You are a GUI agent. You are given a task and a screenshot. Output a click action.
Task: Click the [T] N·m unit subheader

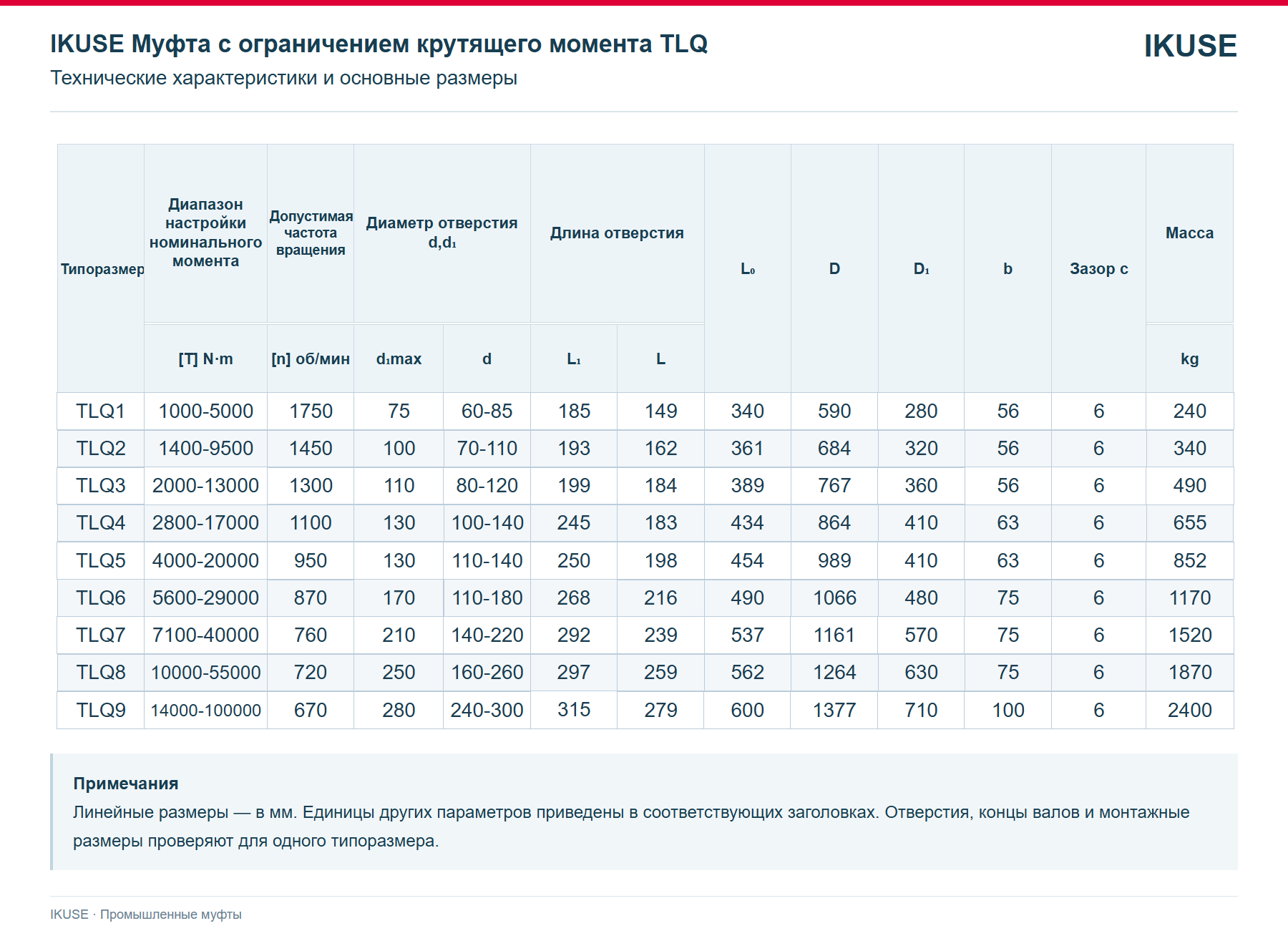205,359
